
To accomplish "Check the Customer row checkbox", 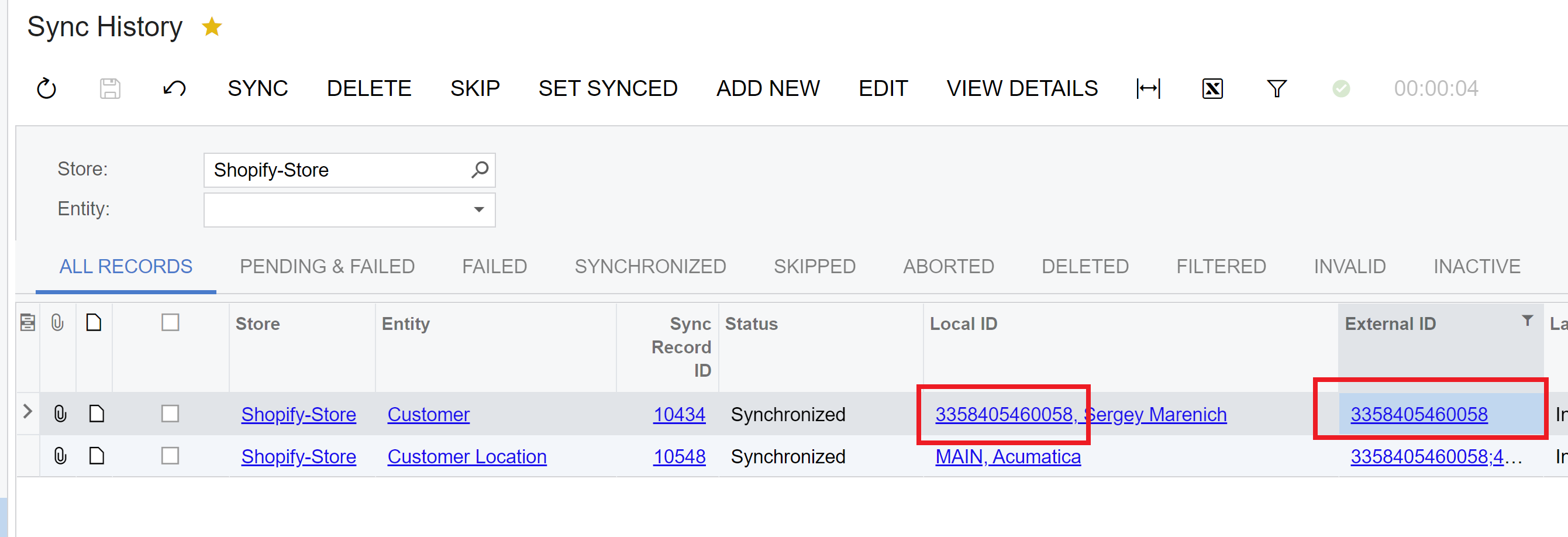I will [x=170, y=414].
